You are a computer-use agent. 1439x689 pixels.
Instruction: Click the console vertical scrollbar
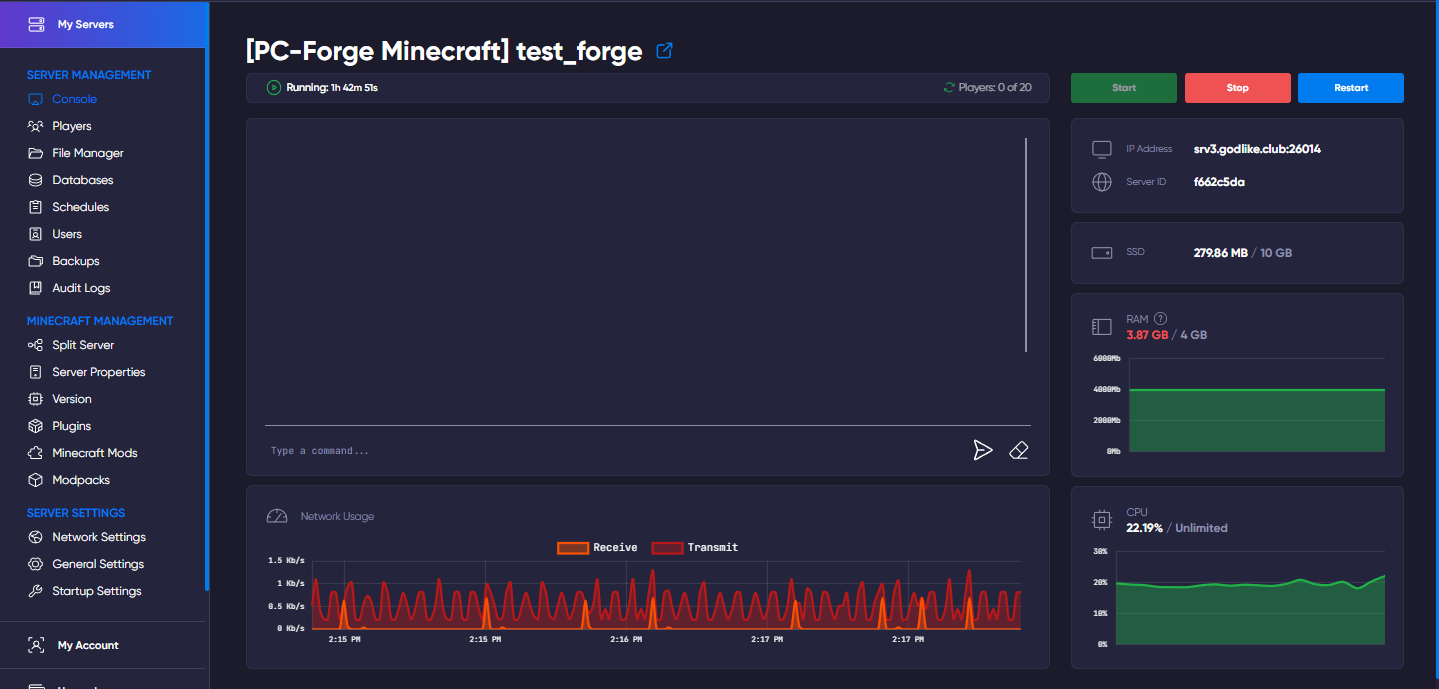[1026, 245]
